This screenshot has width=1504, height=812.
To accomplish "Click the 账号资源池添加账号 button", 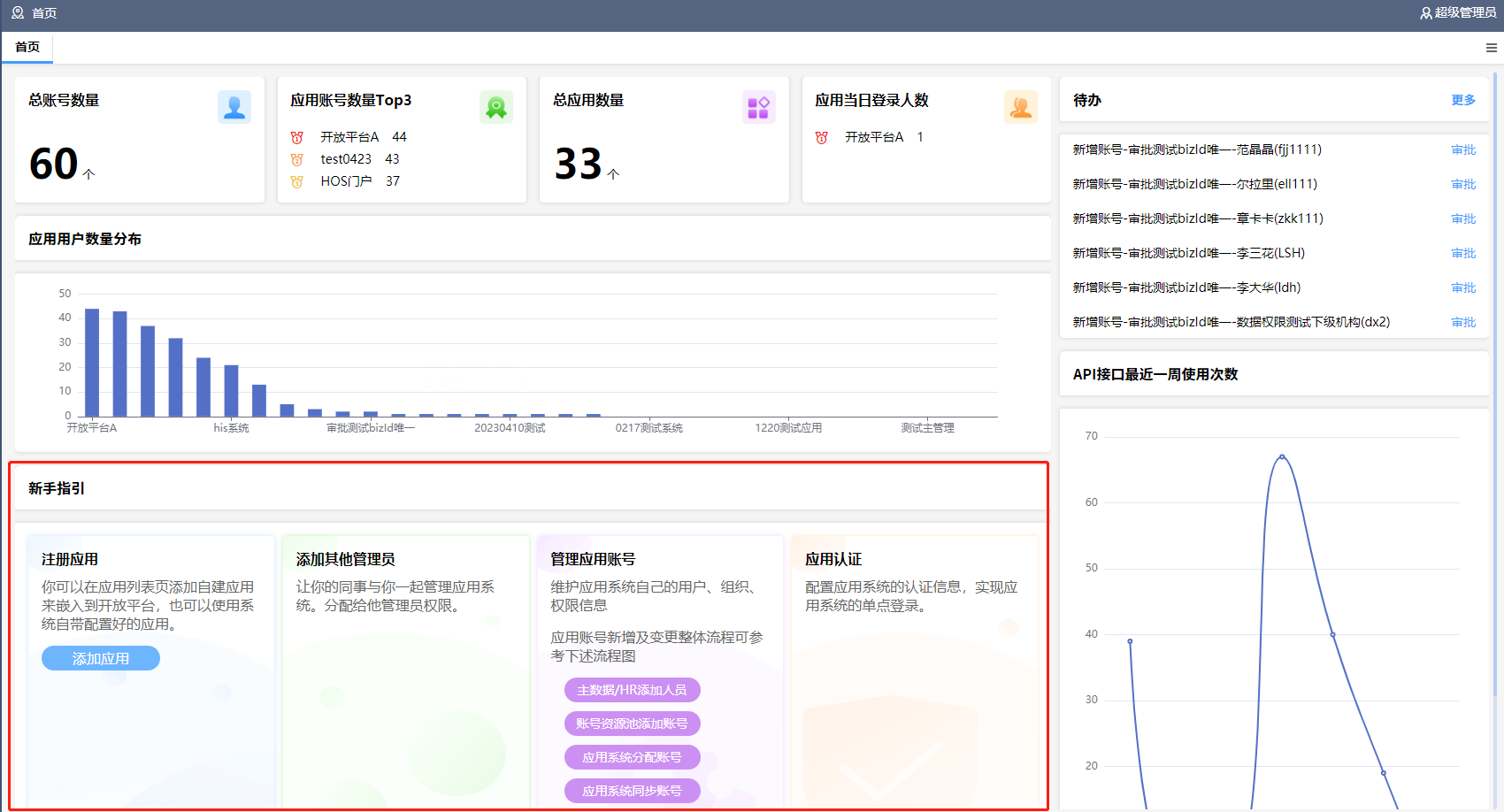I will [x=632, y=724].
